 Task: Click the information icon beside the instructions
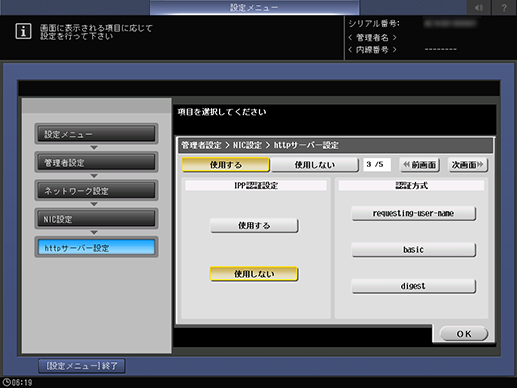click(23, 31)
